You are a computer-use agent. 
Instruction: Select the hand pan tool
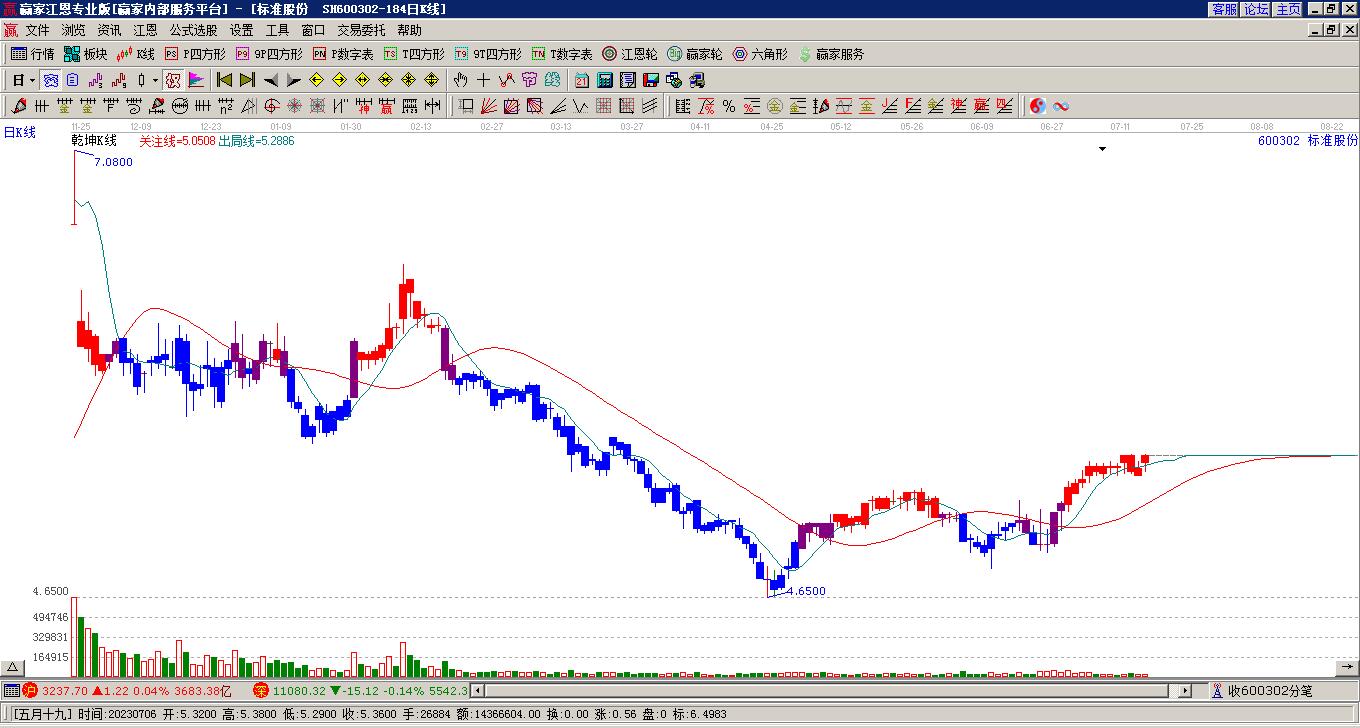[461, 80]
